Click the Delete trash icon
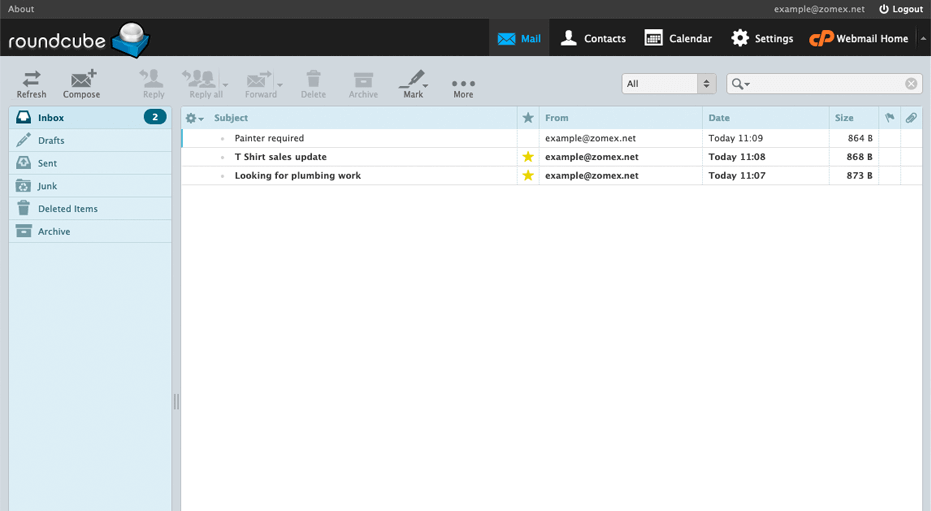Screen dimensions: 931x511 (x=313, y=84)
